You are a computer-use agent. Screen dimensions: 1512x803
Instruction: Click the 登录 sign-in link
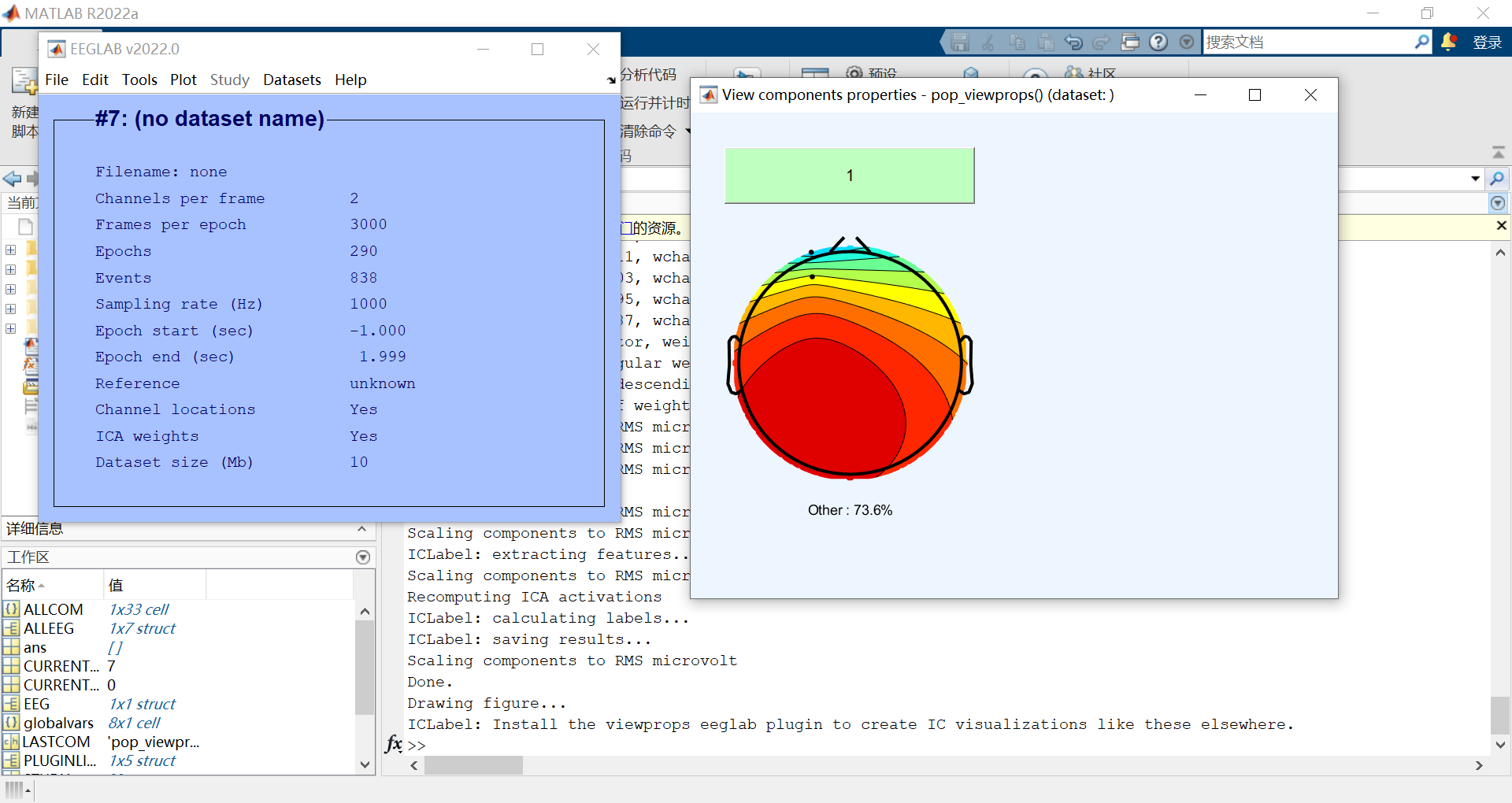click(x=1487, y=43)
